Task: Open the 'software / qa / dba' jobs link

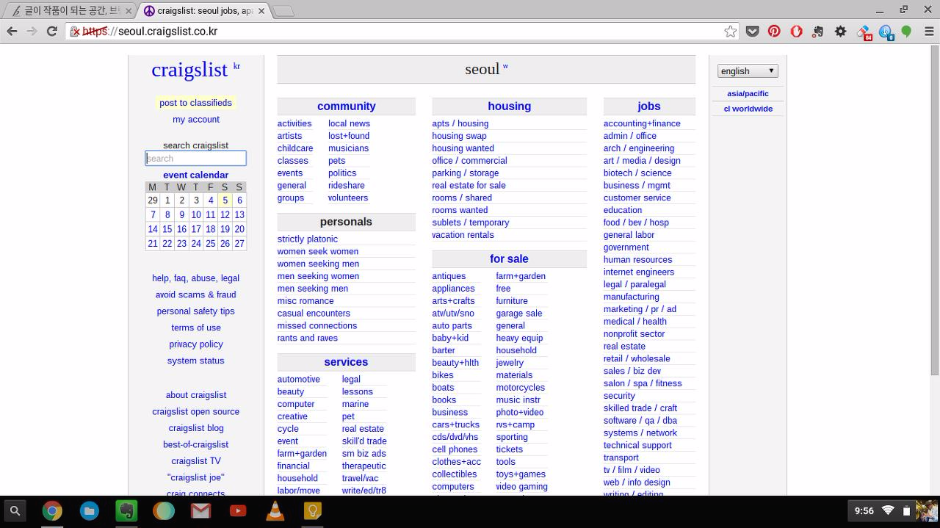Action: pos(639,421)
